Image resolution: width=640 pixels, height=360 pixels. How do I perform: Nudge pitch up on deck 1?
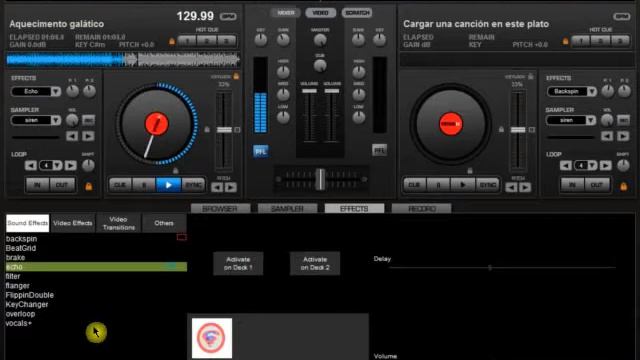point(231,187)
